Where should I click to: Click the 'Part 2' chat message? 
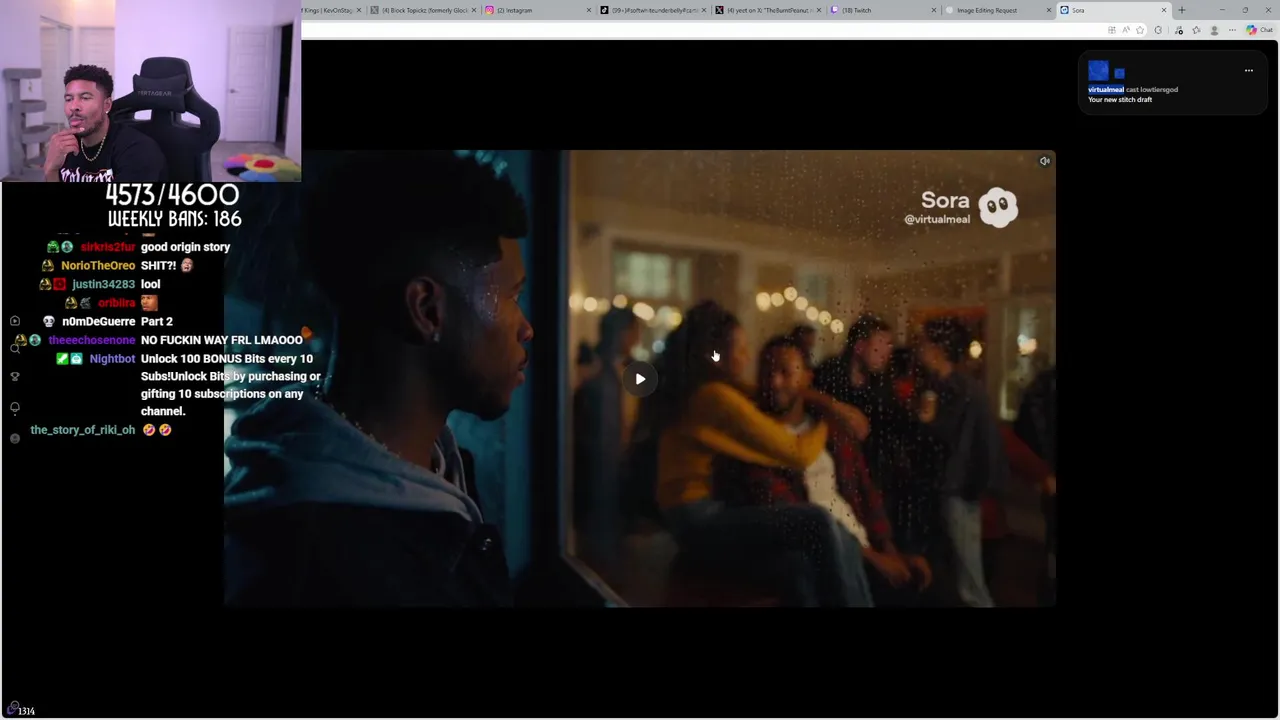click(x=157, y=322)
